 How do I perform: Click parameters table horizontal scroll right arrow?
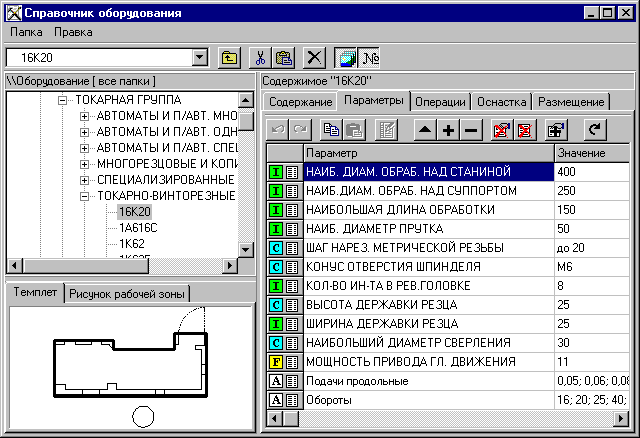click(621, 418)
